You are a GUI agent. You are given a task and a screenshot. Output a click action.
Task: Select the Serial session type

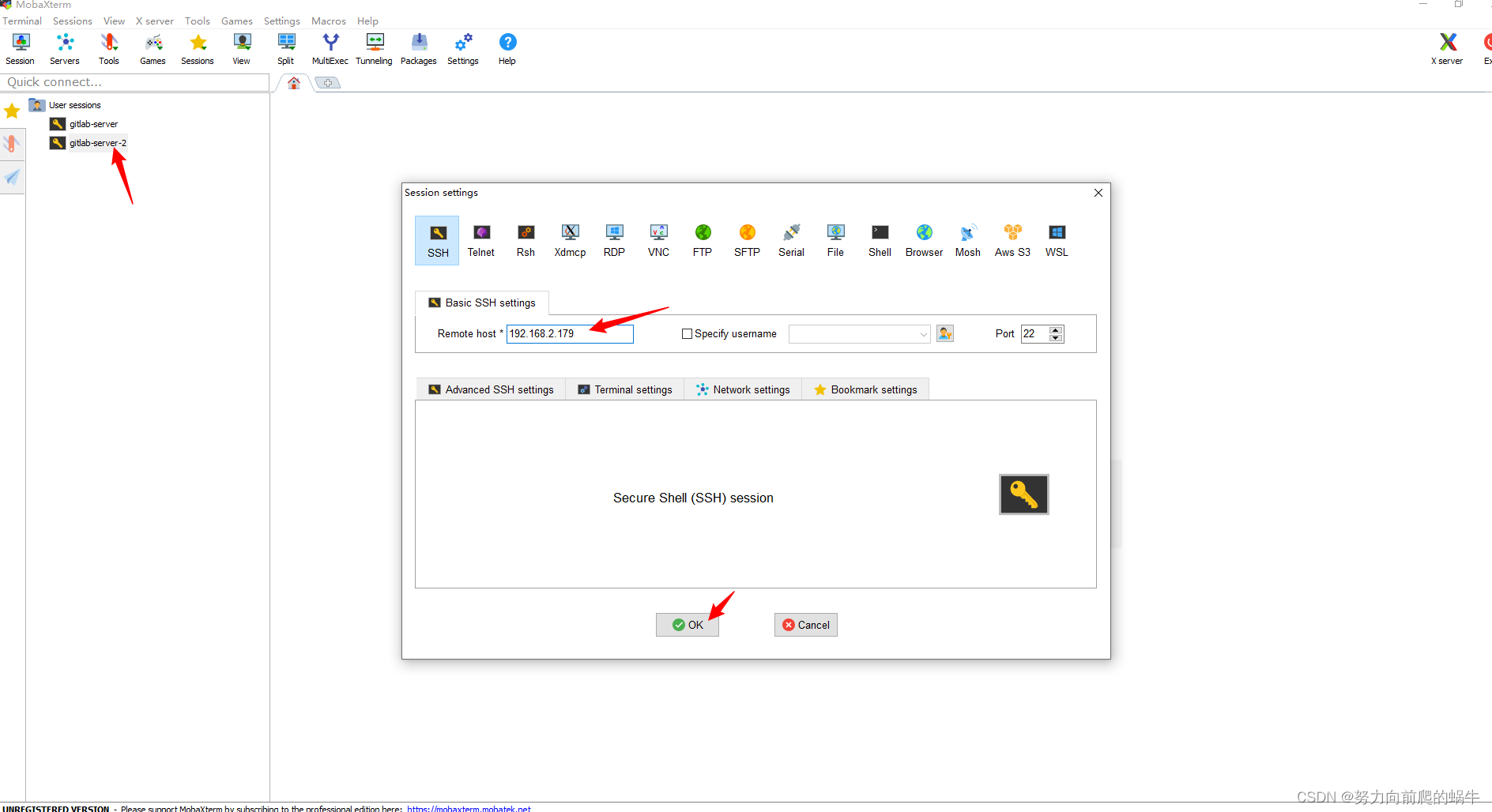pyautogui.click(x=791, y=241)
